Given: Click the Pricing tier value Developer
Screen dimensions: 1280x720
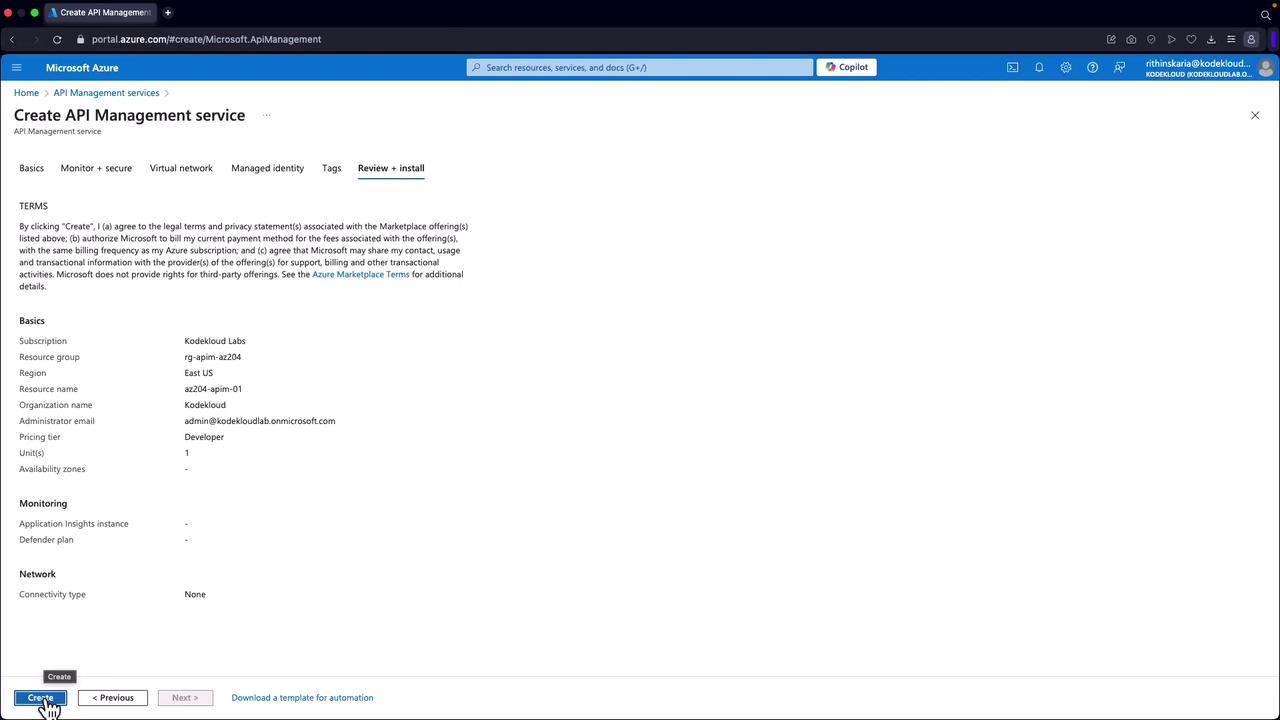Looking at the screenshot, I should point(204,437).
